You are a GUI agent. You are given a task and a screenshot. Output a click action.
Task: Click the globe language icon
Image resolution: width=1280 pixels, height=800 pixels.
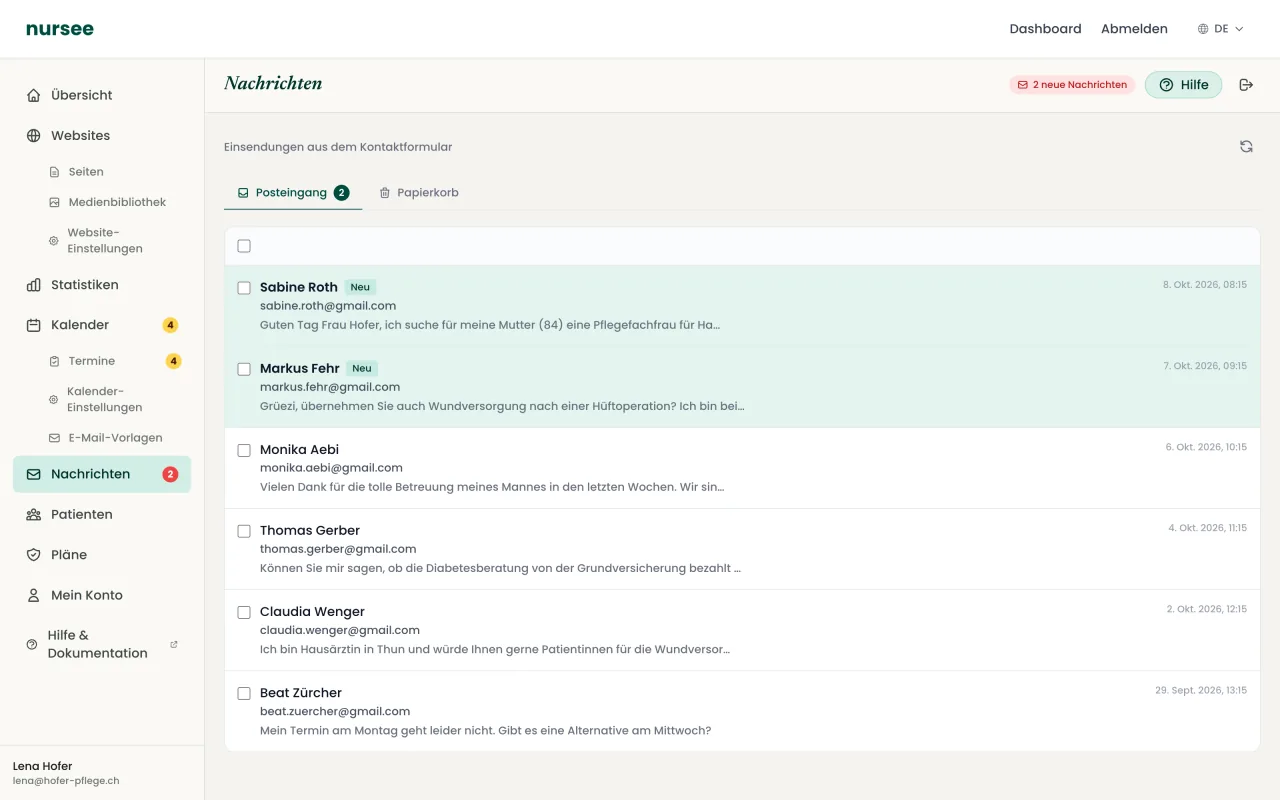(x=1203, y=29)
